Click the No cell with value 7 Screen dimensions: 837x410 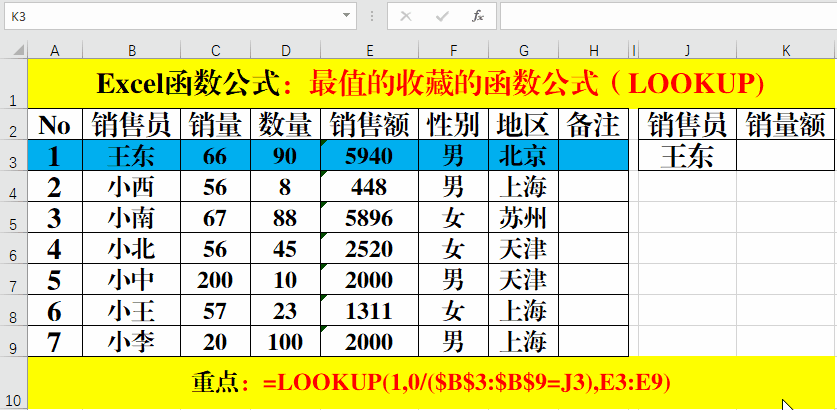click(55, 341)
